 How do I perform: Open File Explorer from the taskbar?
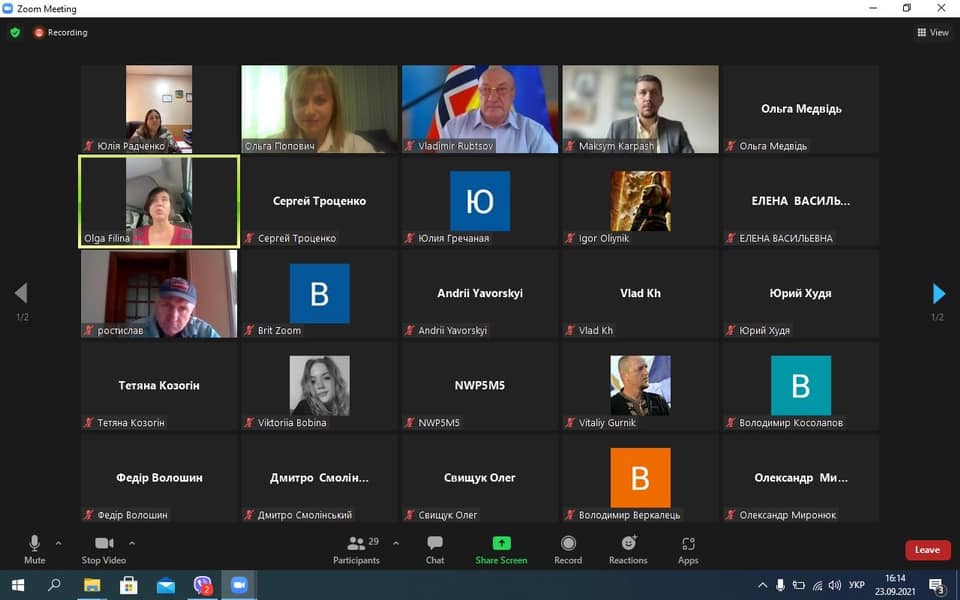coord(92,585)
